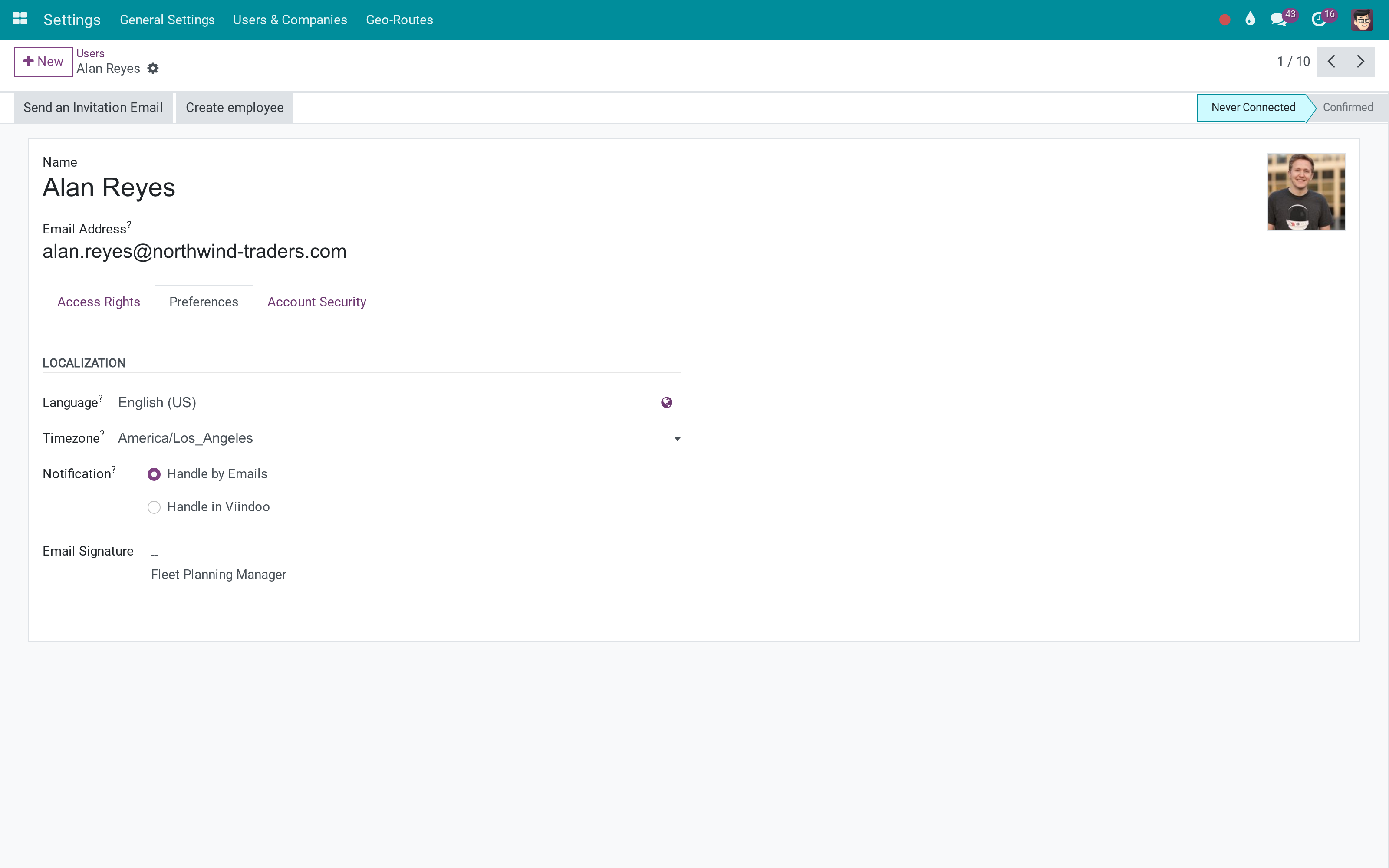This screenshot has width=1389, height=868.
Task: Click the Email Address field label
Action: tap(87, 228)
